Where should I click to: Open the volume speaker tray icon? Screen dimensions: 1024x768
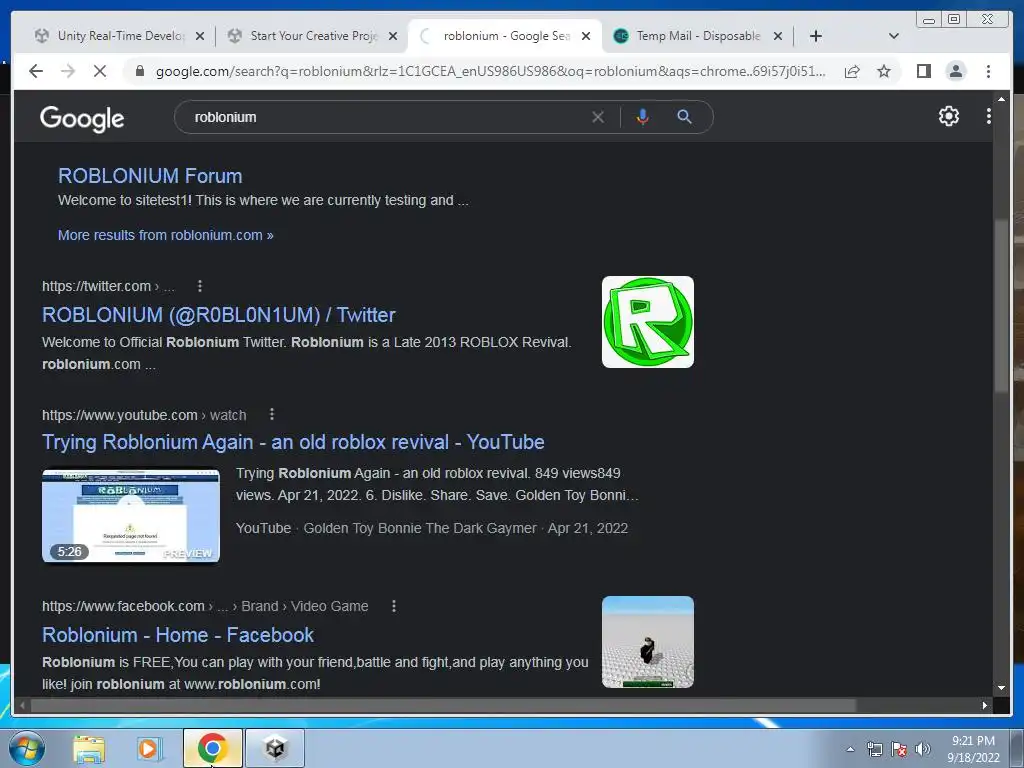[x=922, y=749]
